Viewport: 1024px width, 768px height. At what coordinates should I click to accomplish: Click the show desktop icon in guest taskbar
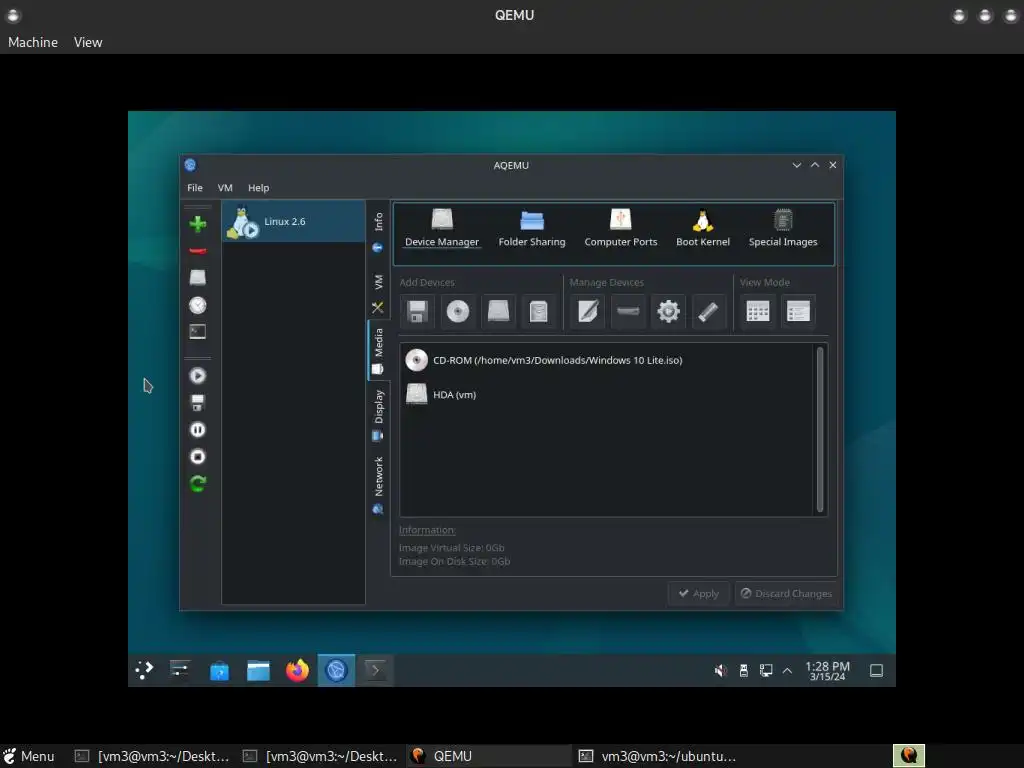(x=876, y=671)
